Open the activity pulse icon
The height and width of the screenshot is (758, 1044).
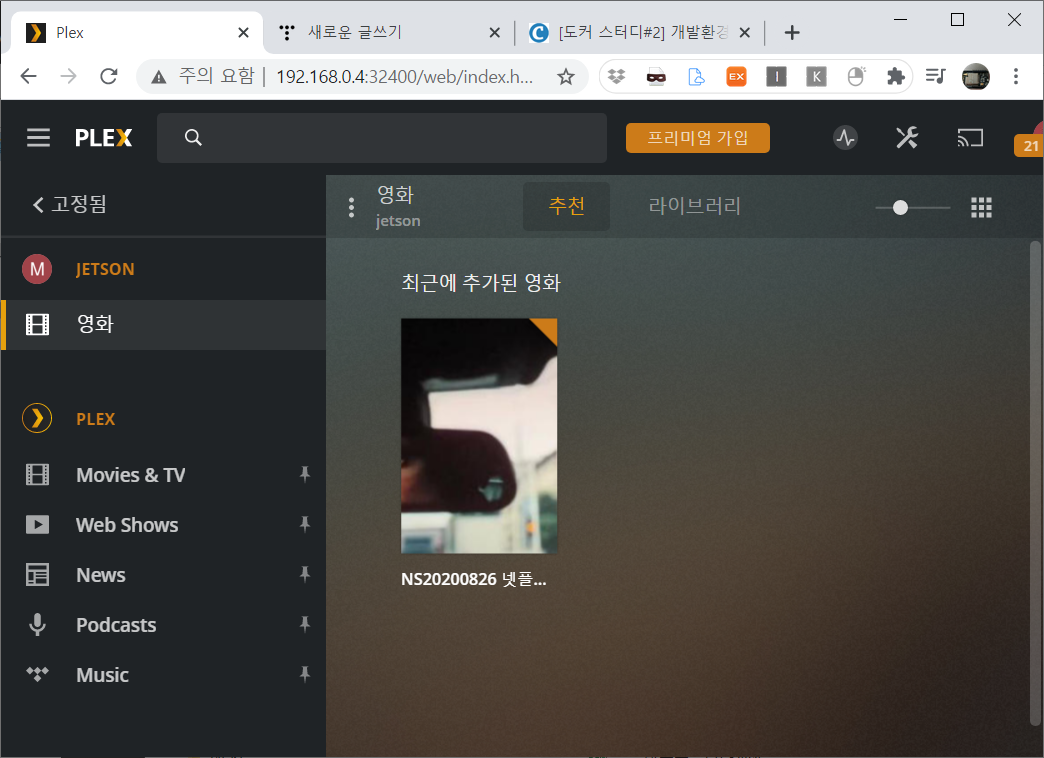tap(845, 138)
